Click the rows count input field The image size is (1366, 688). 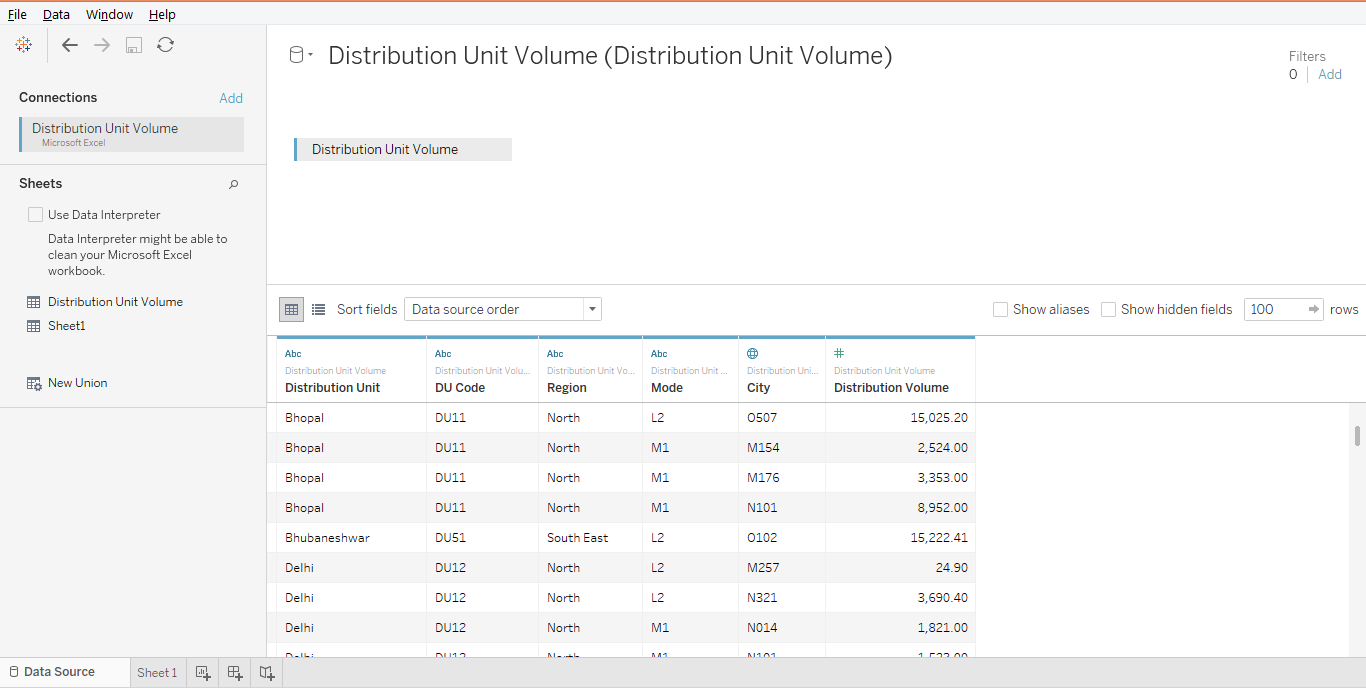pyautogui.click(x=1274, y=310)
